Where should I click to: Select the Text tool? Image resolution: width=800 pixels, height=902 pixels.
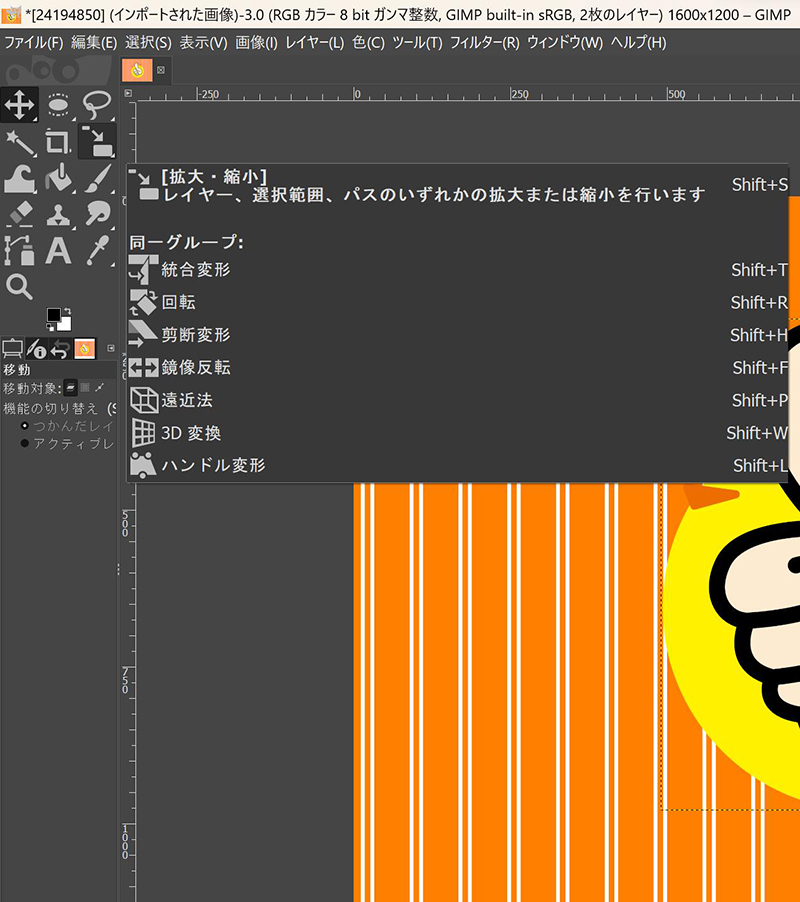point(57,250)
